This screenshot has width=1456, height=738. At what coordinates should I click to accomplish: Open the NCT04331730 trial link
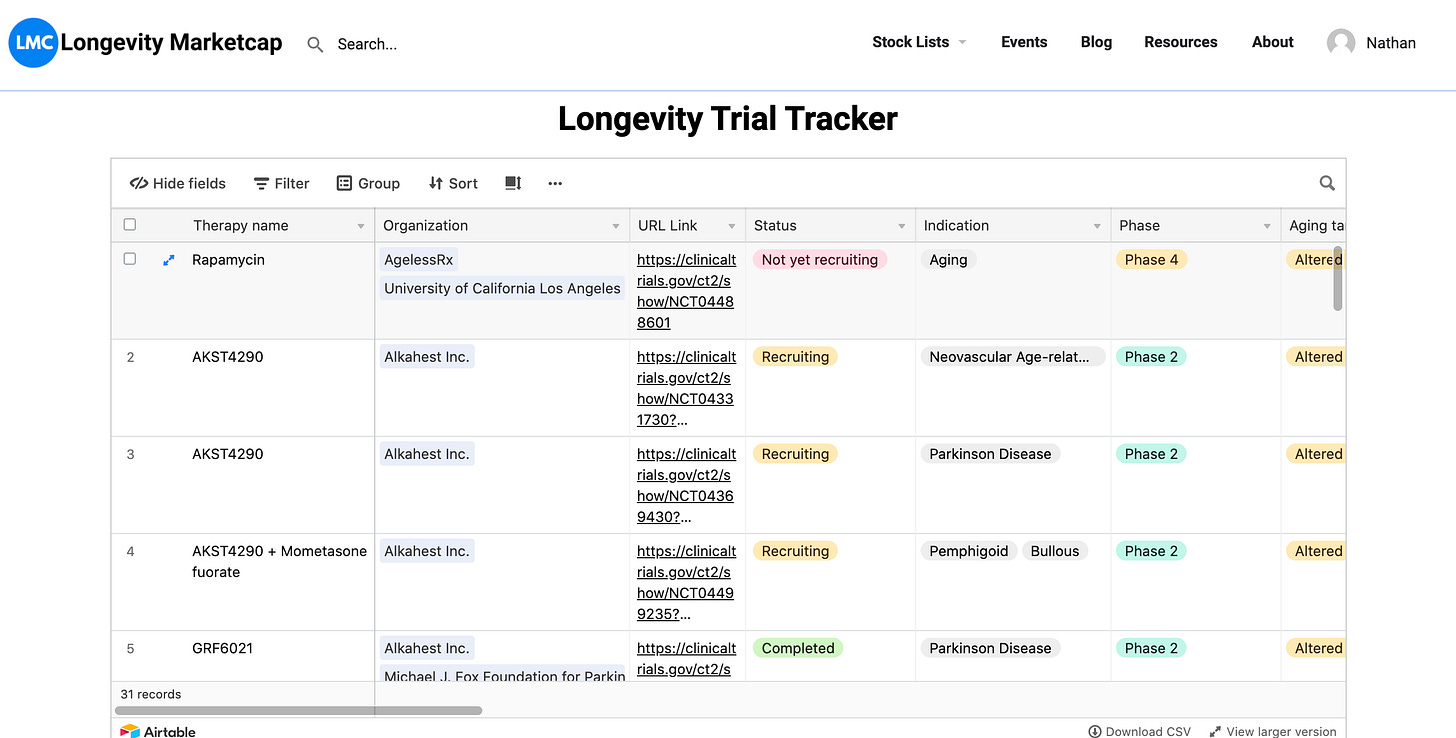pyautogui.click(x=686, y=388)
